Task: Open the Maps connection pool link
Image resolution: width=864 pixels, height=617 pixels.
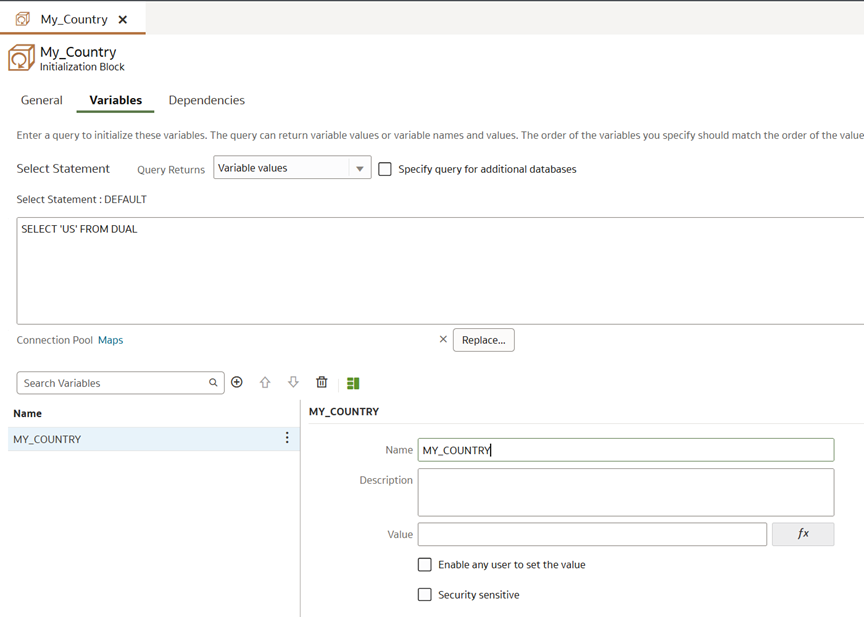Action: 110,340
